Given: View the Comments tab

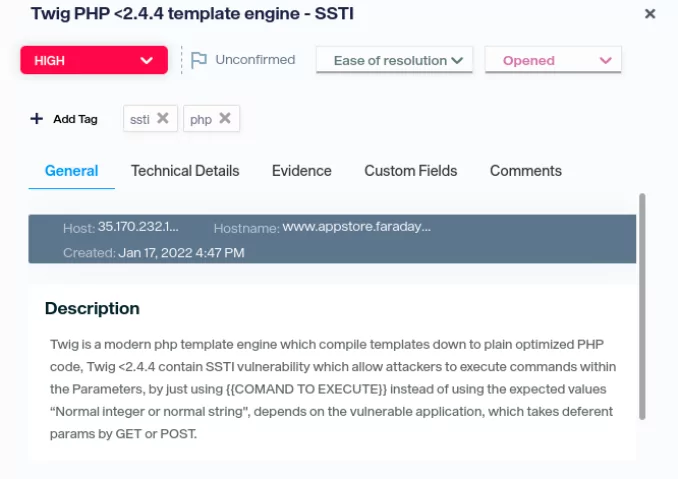Looking at the screenshot, I should coord(525,171).
